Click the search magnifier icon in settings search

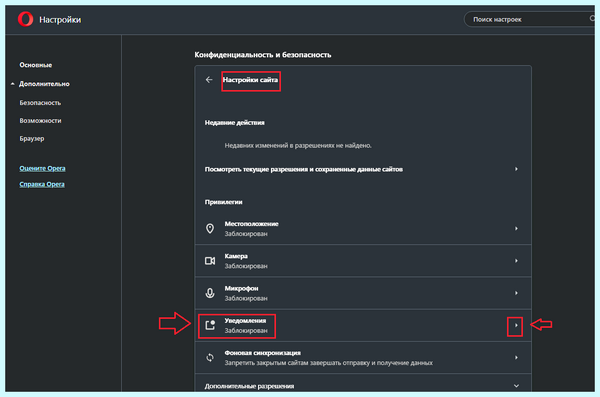pos(593,19)
